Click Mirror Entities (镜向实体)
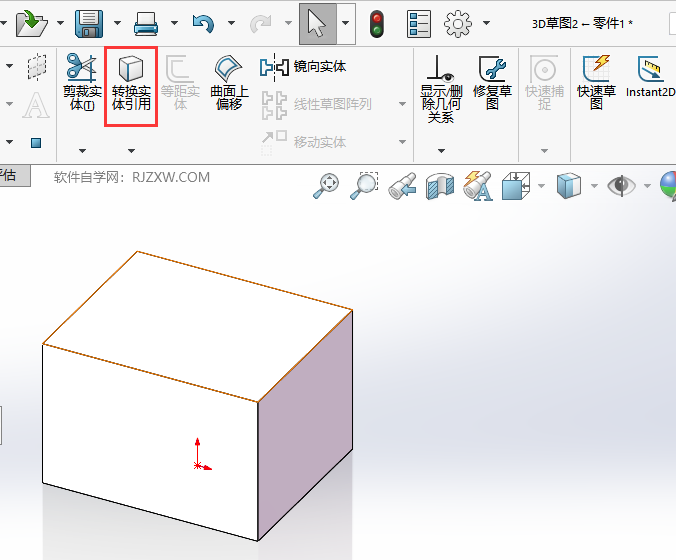676x560 pixels. coord(303,67)
